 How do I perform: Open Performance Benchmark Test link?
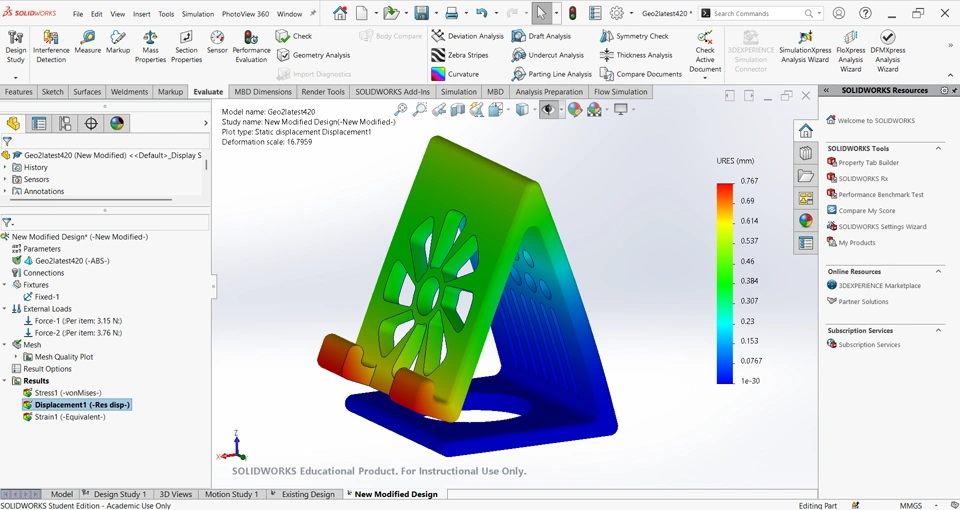[880, 195]
